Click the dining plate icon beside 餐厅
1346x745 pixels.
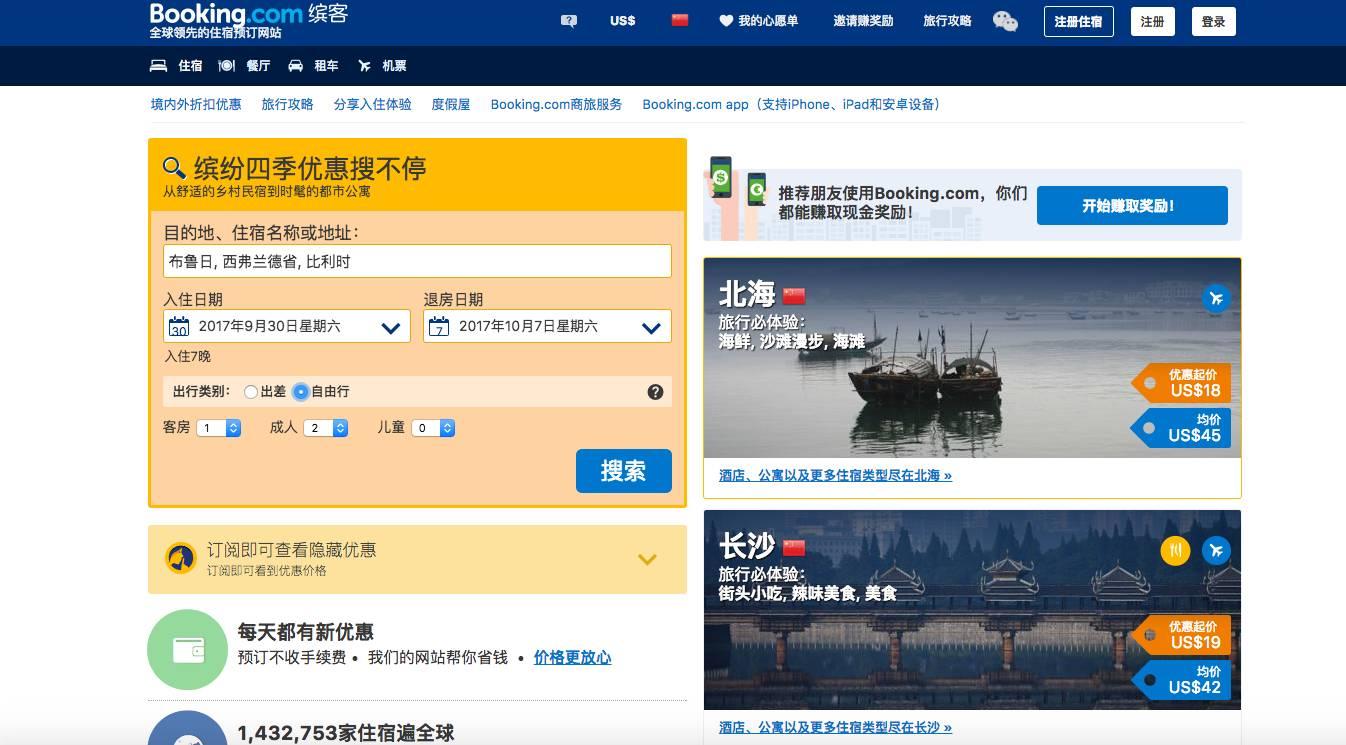(x=227, y=66)
